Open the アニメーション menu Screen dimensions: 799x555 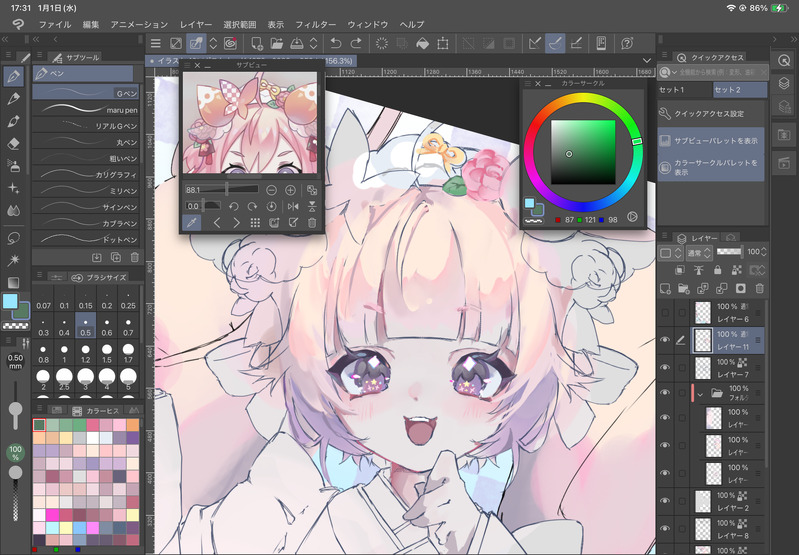(139, 24)
